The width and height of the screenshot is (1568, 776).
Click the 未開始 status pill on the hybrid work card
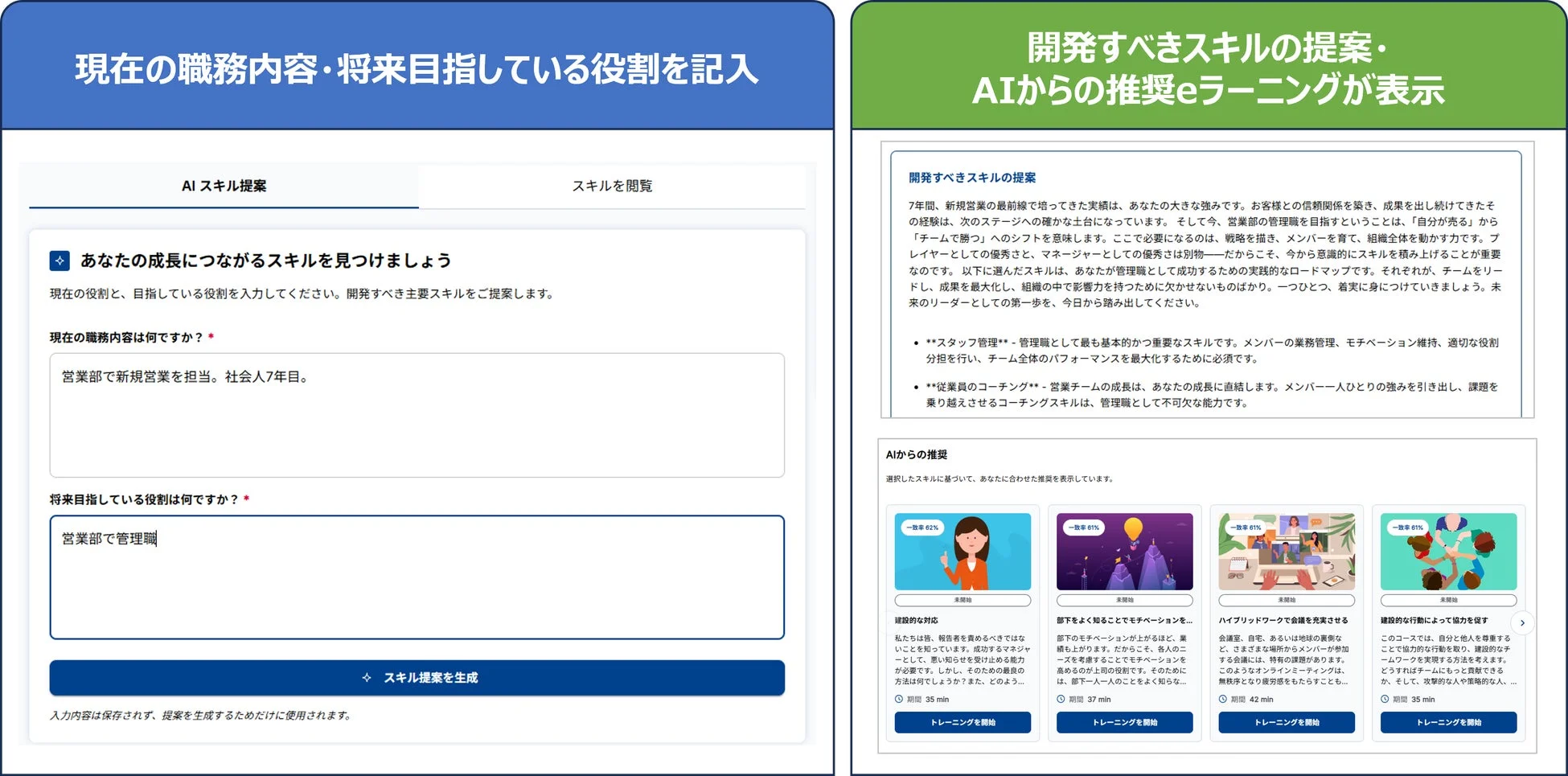point(1287,600)
